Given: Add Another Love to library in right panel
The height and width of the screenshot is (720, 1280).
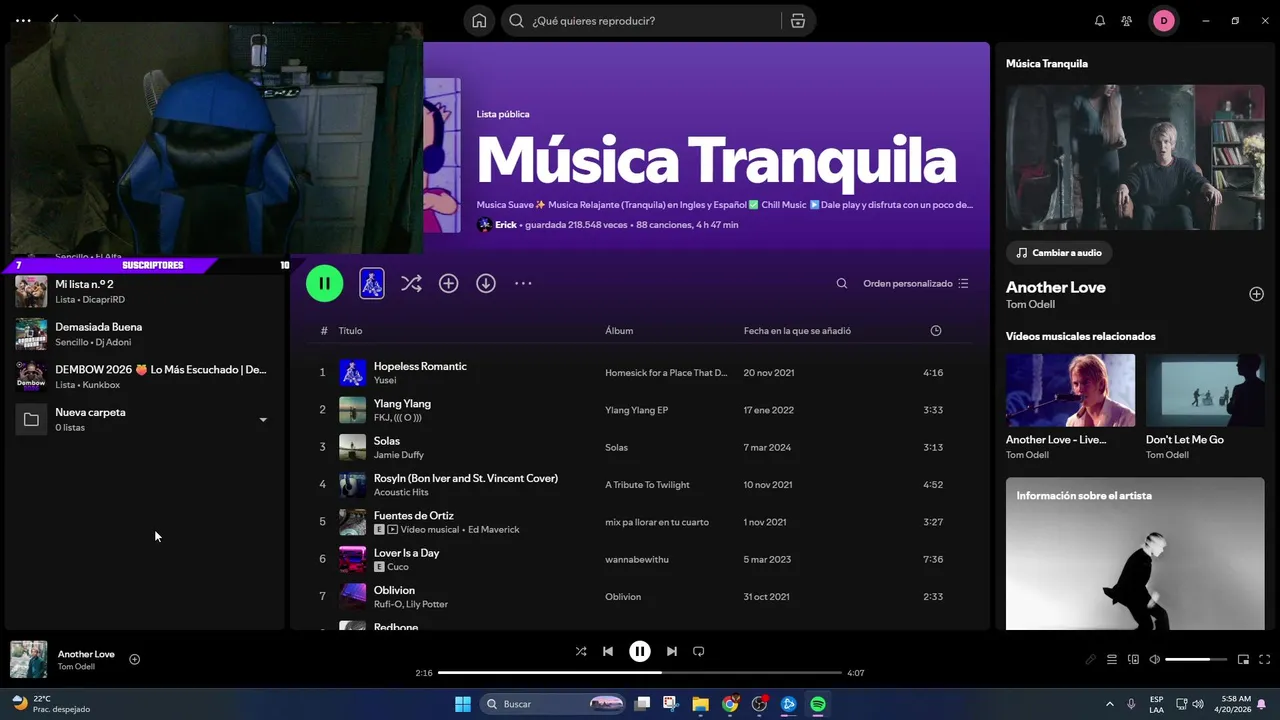Looking at the screenshot, I should [1256, 294].
